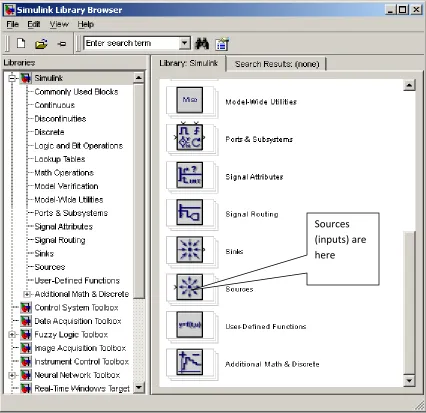Viewport: 426px width, 413px height.
Task: Click the binoculars search icon
Action: coord(202,44)
